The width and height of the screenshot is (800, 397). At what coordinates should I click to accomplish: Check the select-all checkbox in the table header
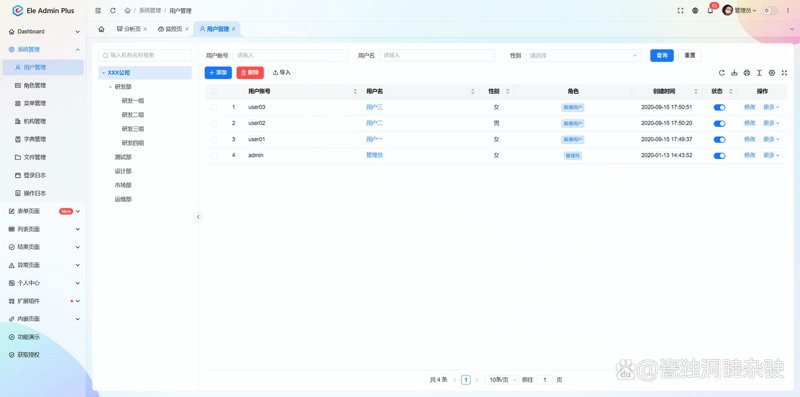[x=214, y=91]
